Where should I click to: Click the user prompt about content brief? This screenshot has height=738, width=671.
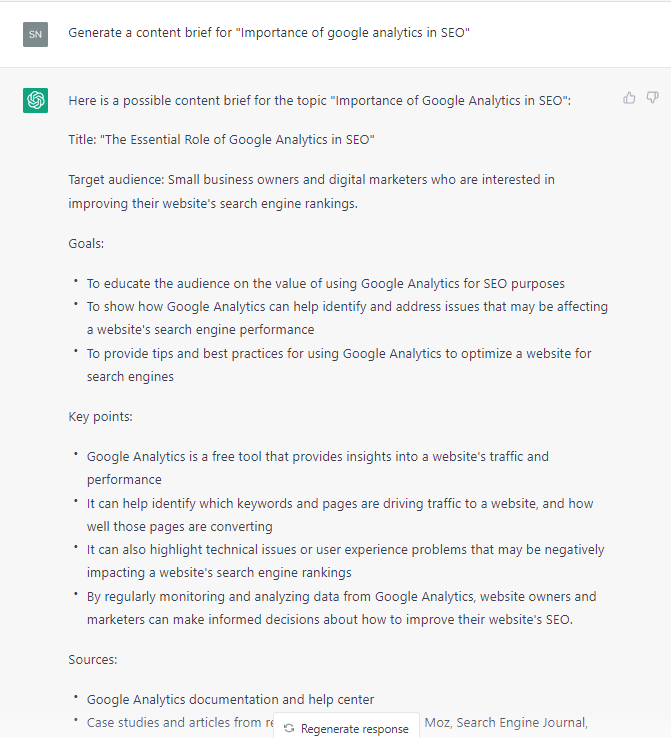point(269,33)
